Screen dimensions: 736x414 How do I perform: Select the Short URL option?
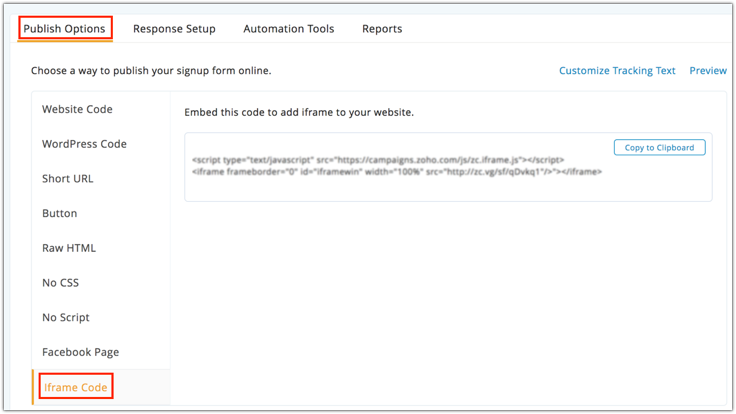(x=67, y=179)
